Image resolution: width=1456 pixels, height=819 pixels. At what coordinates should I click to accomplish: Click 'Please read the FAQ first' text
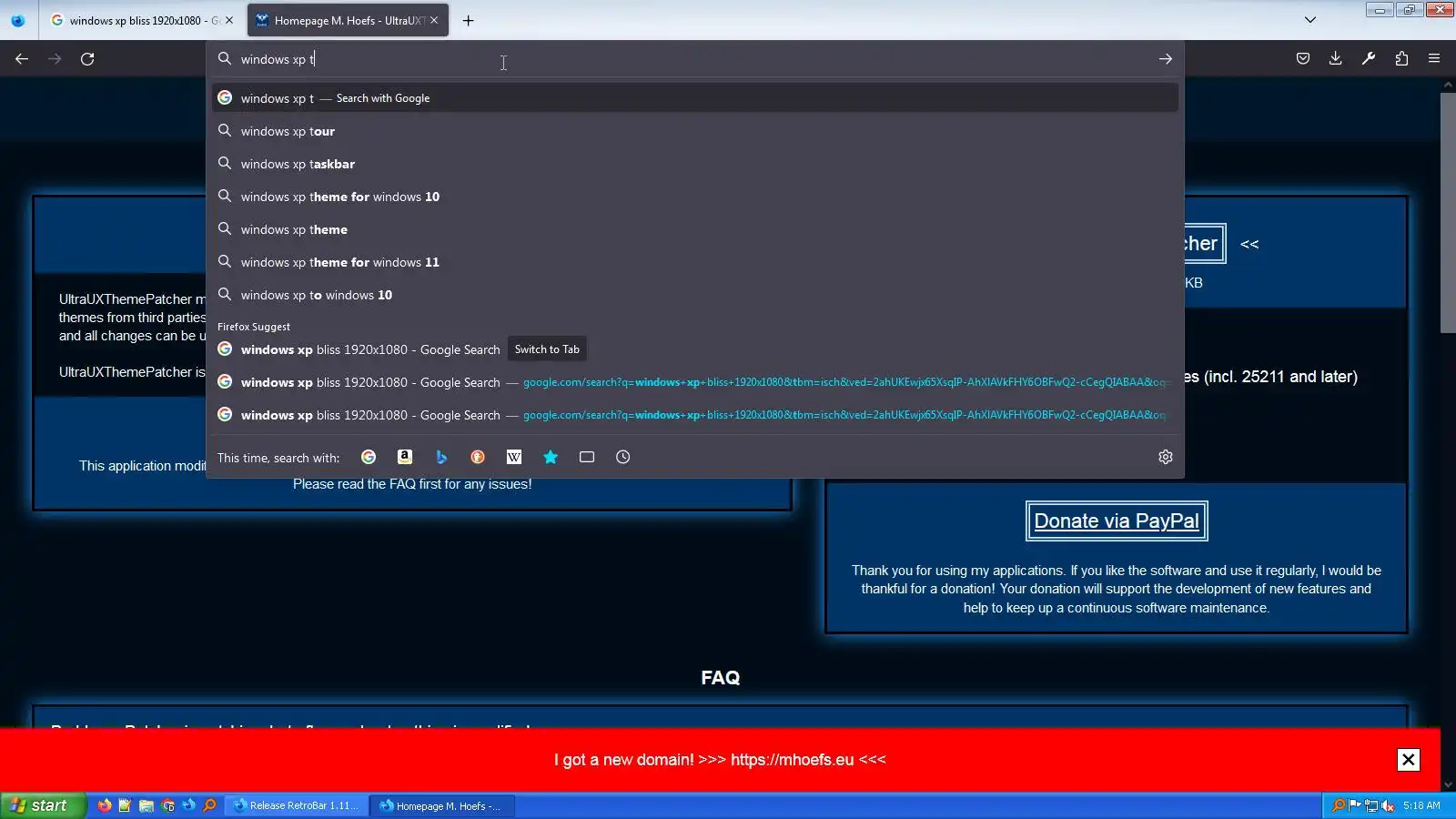pos(412,484)
